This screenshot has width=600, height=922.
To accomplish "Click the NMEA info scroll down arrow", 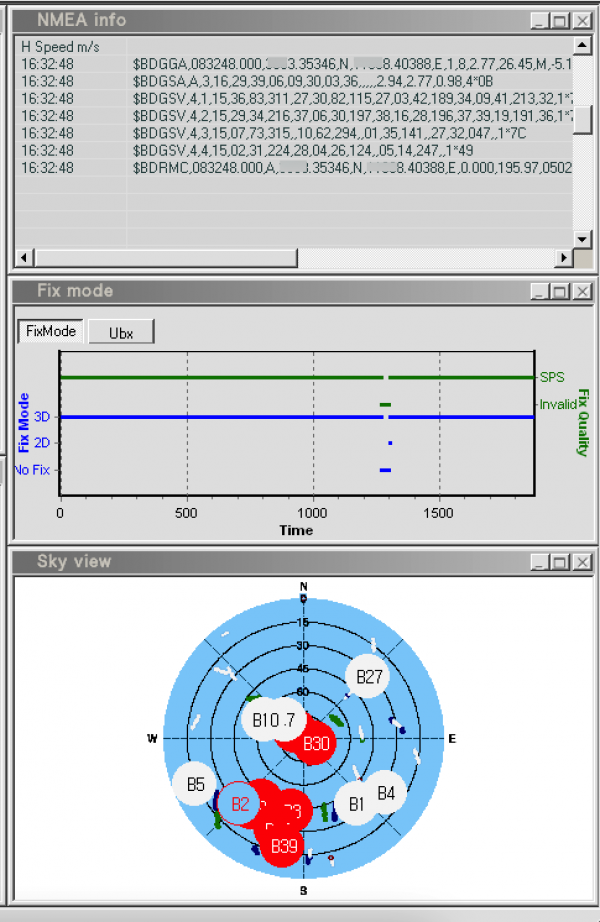I will coord(582,239).
